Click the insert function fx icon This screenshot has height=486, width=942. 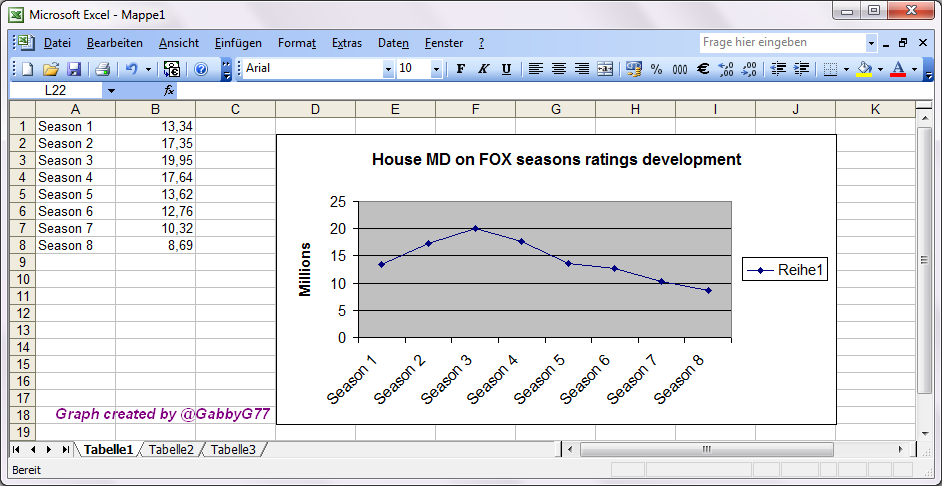point(169,91)
